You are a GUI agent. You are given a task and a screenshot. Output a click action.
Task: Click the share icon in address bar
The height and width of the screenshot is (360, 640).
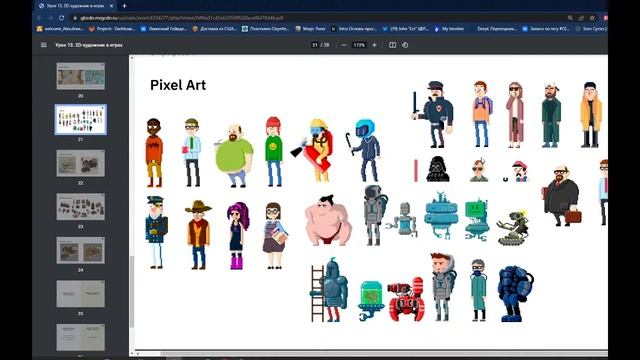(581, 18)
